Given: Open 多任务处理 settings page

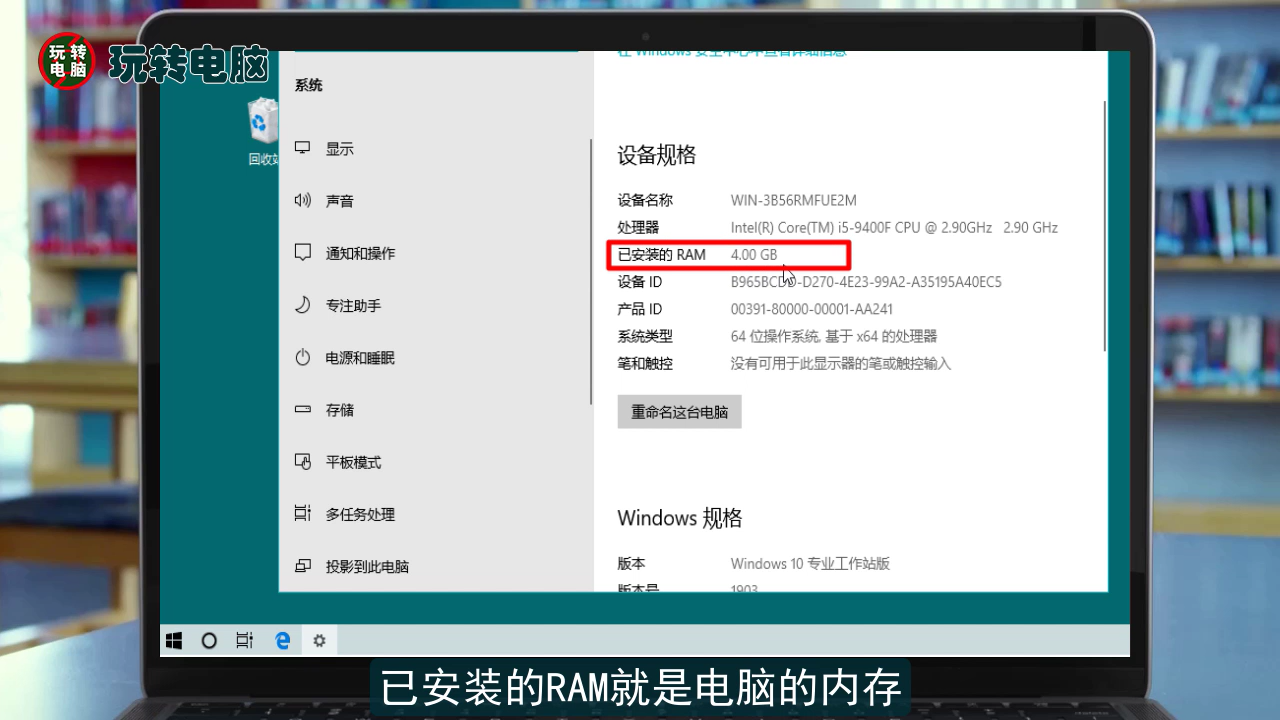Looking at the screenshot, I should pyautogui.click(x=360, y=514).
